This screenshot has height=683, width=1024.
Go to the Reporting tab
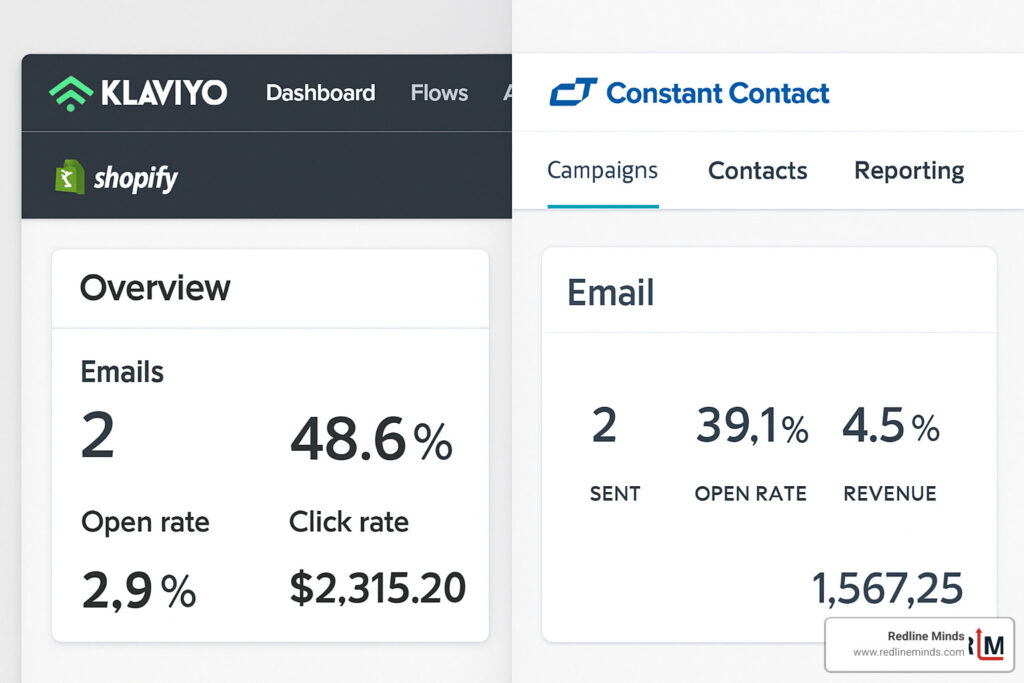pos(908,171)
